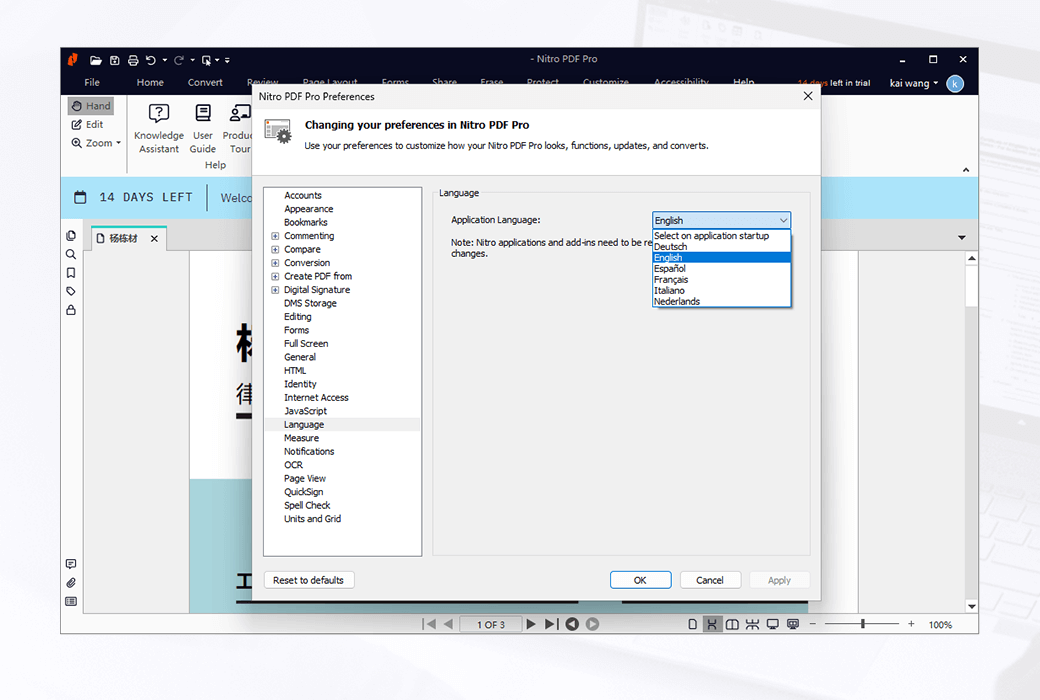Image resolution: width=1040 pixels, height=700 pixels.
Task: Click the Reset to defaults button
Action: click(x=309, y=579)
